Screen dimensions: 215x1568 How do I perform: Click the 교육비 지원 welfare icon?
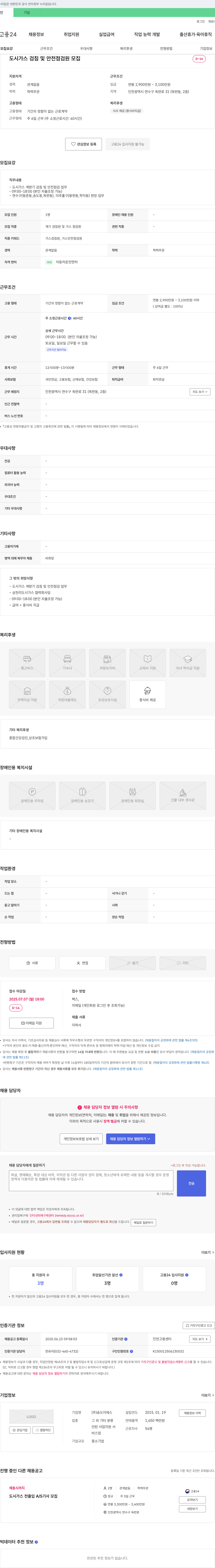click(147, 663)
